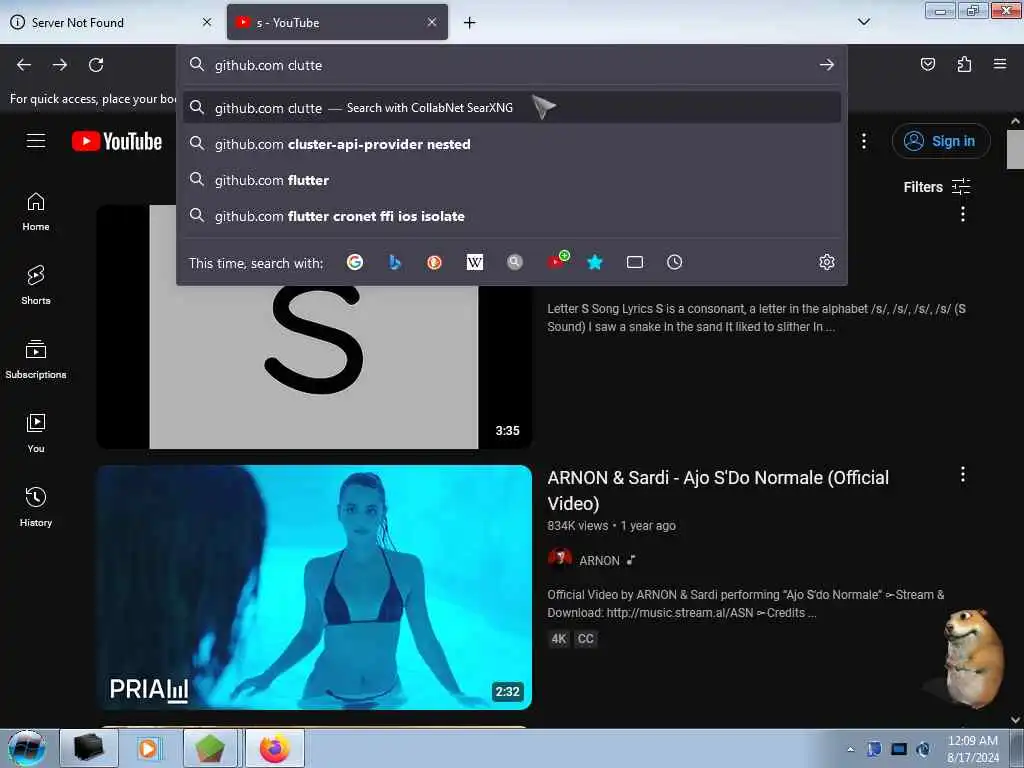1024x768 pixels.
Task: Search this time with Wikipedia
Action: click(475, 263)
